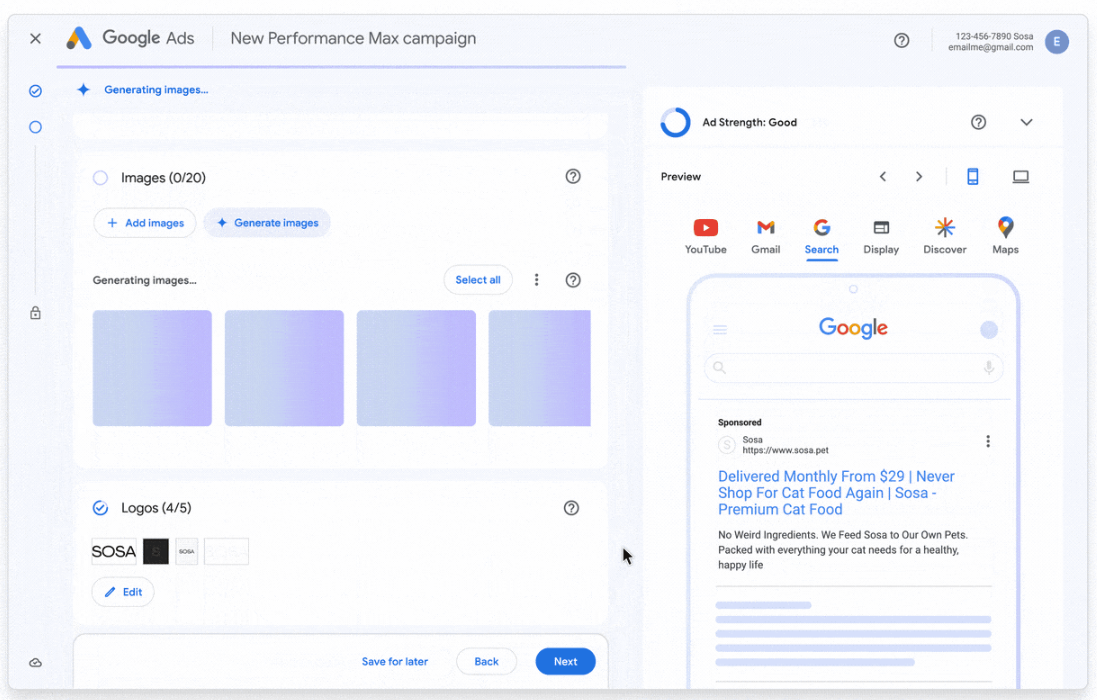Click the sparkle icon beside Generating images
Image resolution: width=1097 pixels, height=700 pixels.
[83, 90]
